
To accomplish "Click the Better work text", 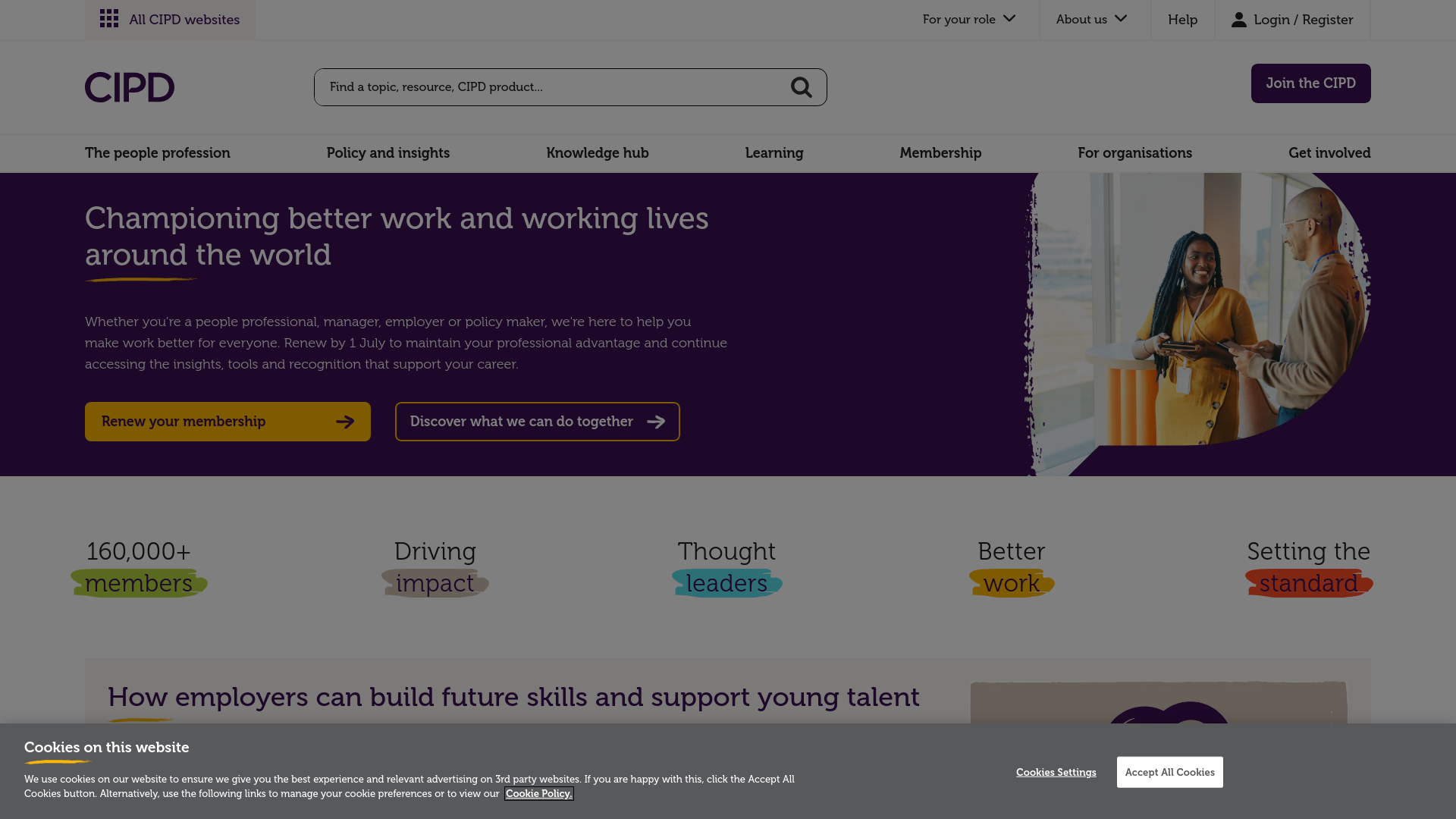I will click(x=1012, y=567).
